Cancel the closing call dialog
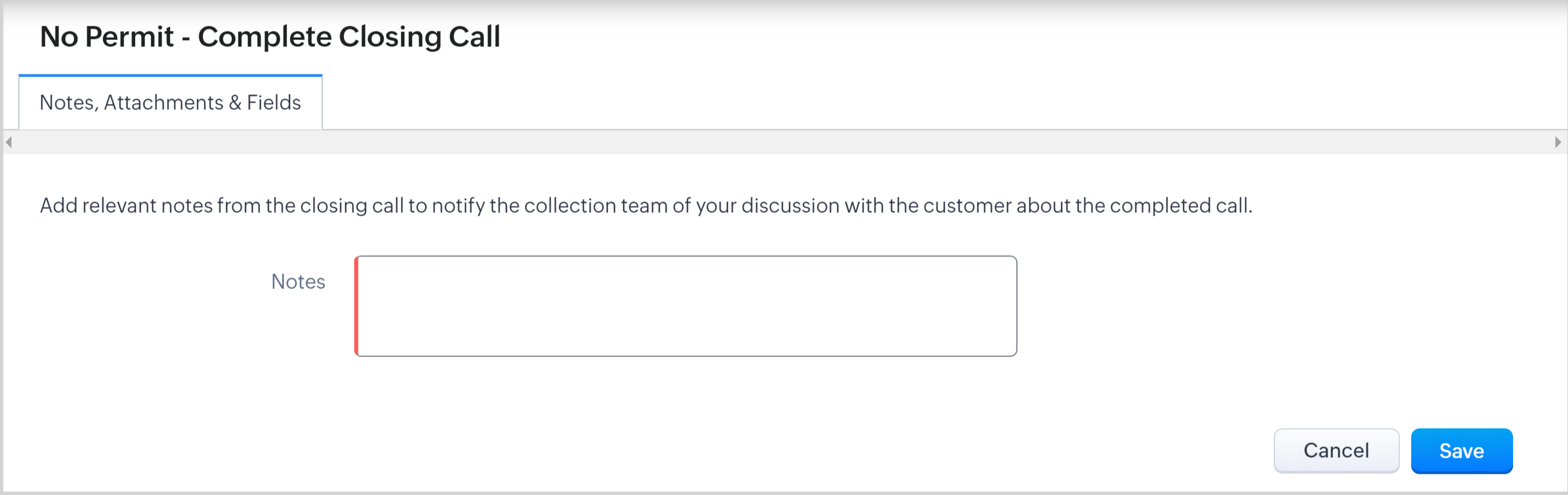The image size is (1568, 495). click(1336, 450)
